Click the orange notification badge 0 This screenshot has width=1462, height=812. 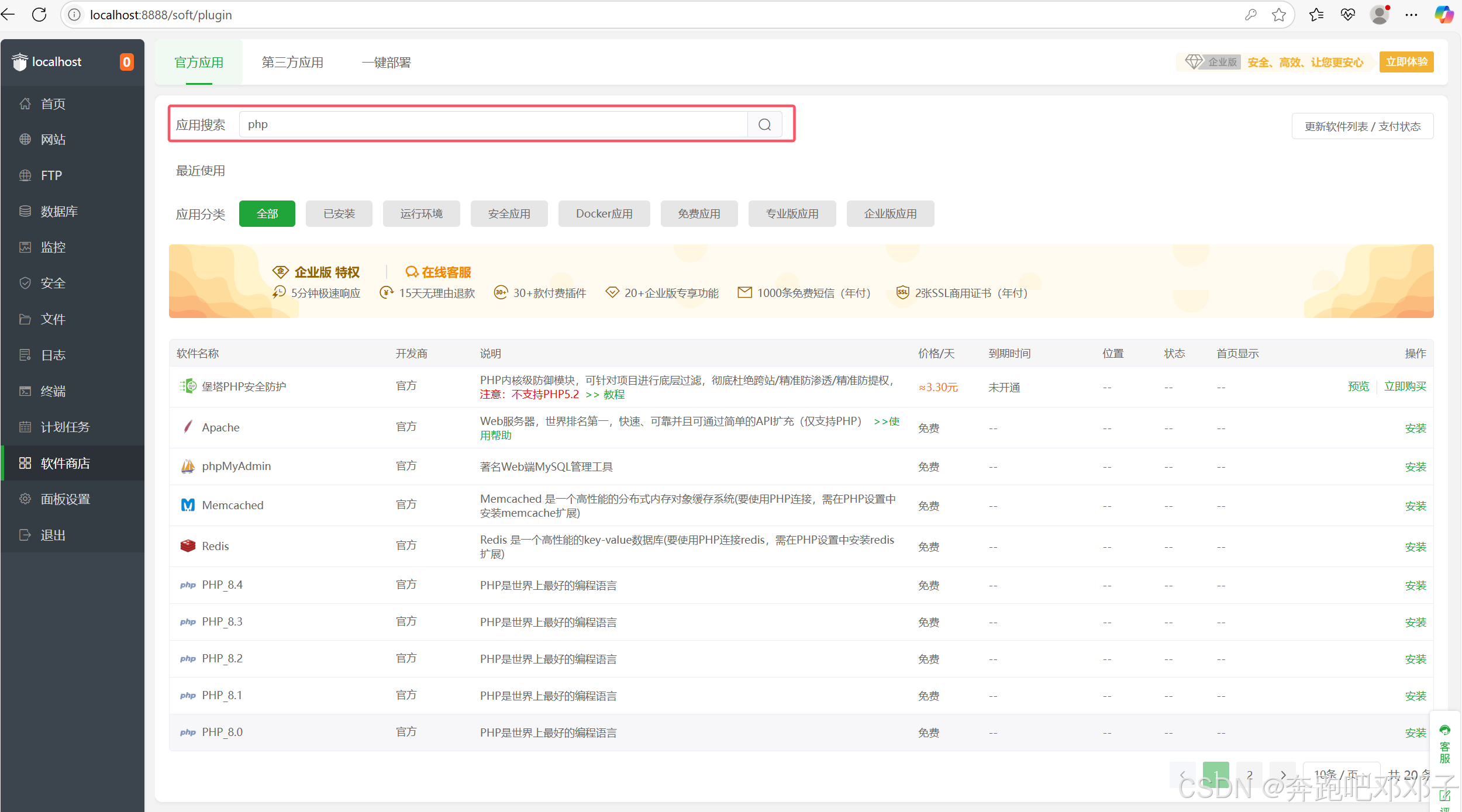[126, 62]
